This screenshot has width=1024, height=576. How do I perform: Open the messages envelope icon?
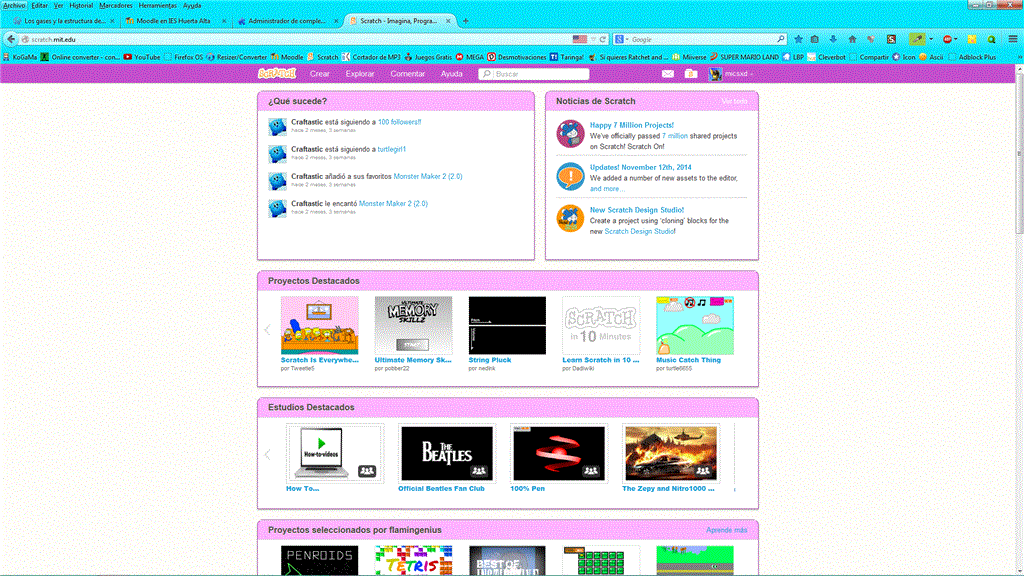(x=668, y=74)
